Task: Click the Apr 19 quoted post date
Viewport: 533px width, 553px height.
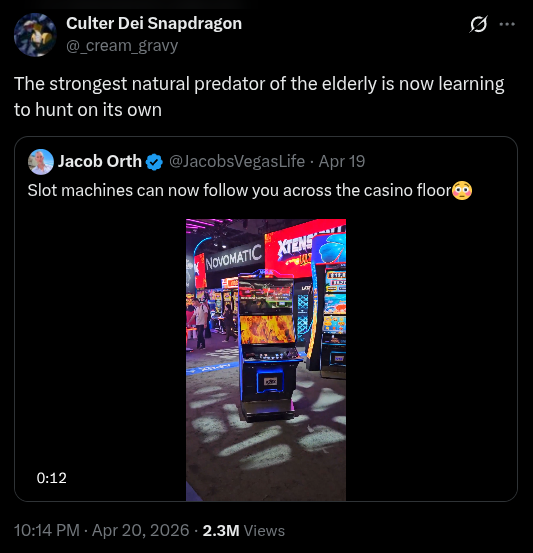Action: pos(341,162)
